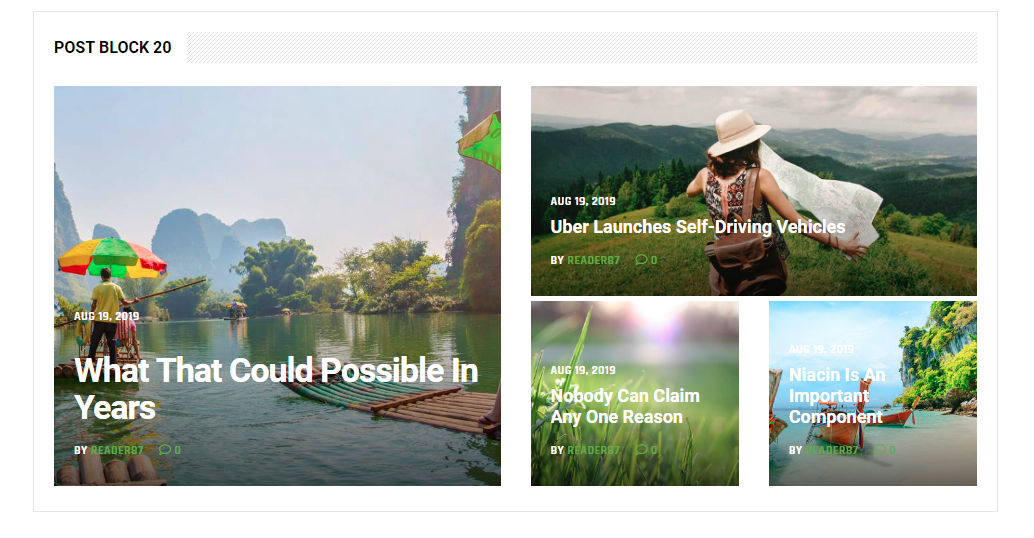The image size is (1034, 538).
Task: Click comment icon on Nobody Can Claim post
Action: pyautogui.click(x=641, y=450)
